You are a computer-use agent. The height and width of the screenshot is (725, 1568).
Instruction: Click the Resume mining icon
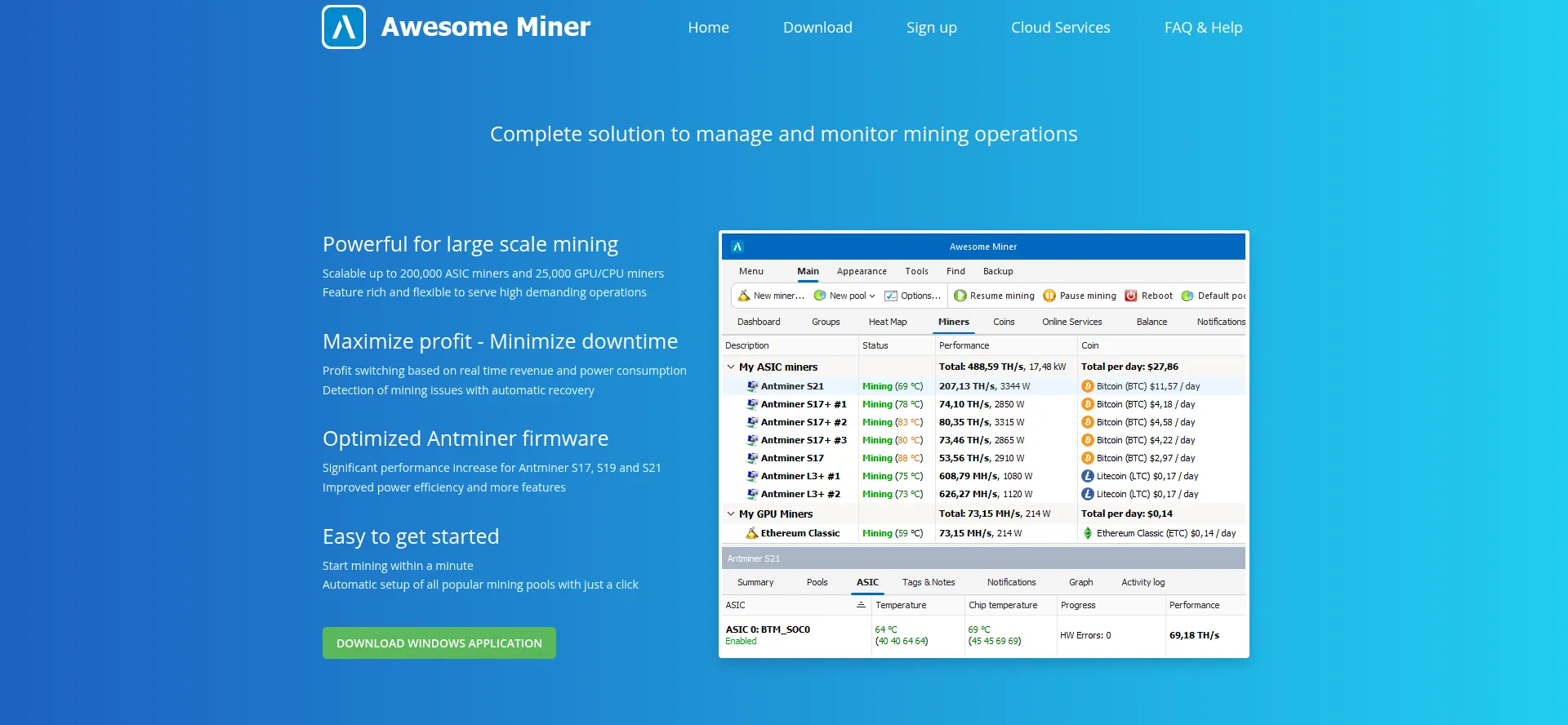pos(960,296)
